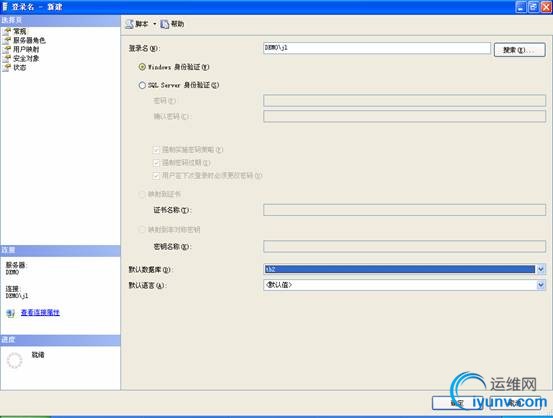Click the 安全对象 page icon

click(x=7, y=59)
